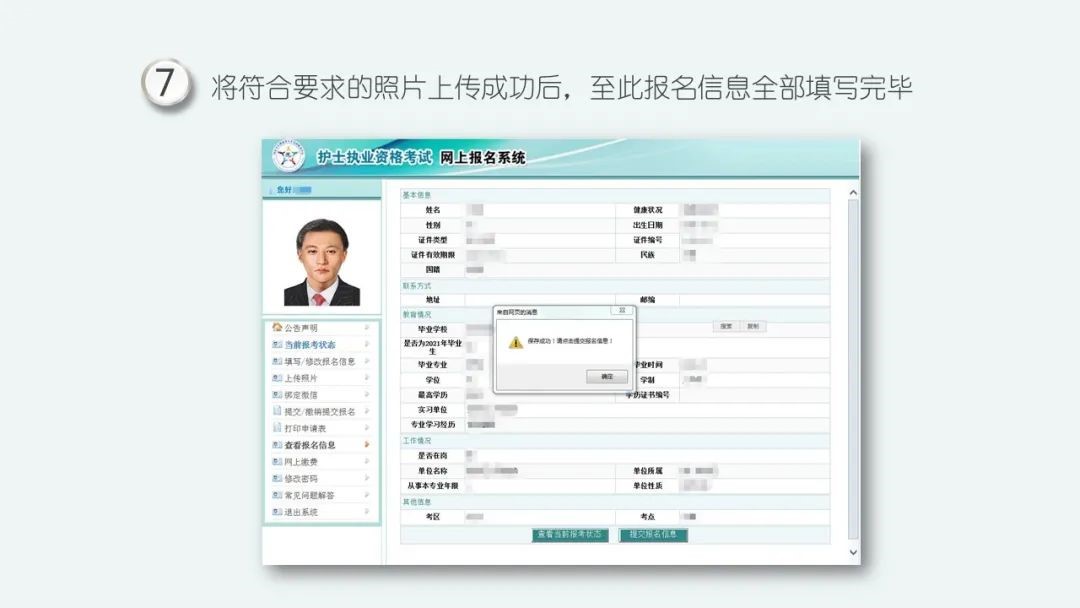Click the 提交报名信息 button
This screenshot has width=1080, height=608.
pyautogui.click(x=654, y=535)
